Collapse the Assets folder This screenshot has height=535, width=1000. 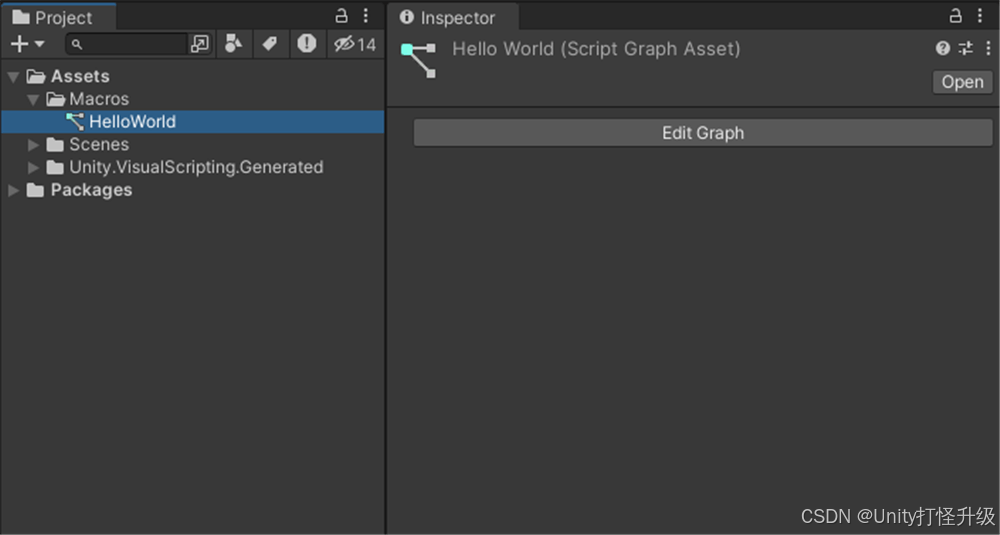pyautogui.click(x=13, y=76)
